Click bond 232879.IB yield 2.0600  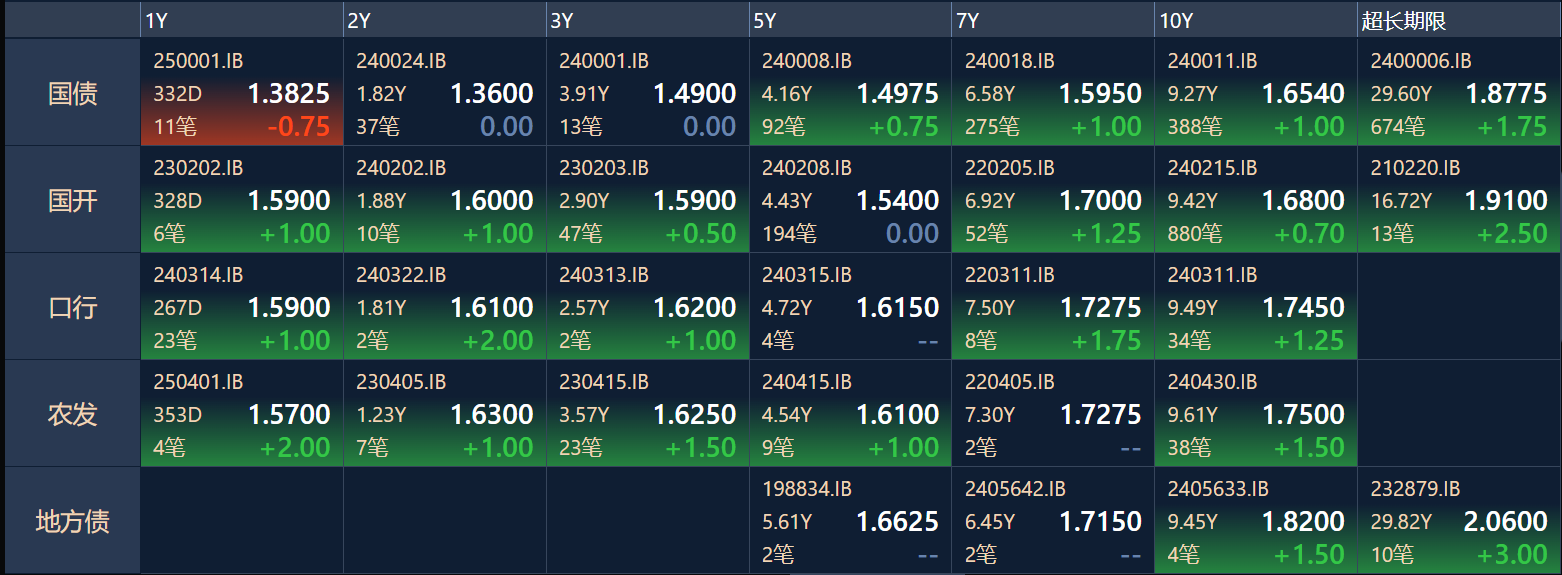[x=1505, y=522]
